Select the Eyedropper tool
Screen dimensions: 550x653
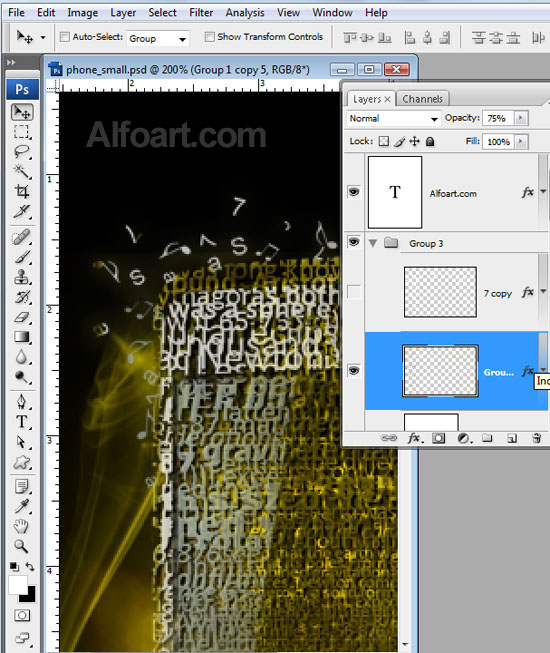coord(21,506)
